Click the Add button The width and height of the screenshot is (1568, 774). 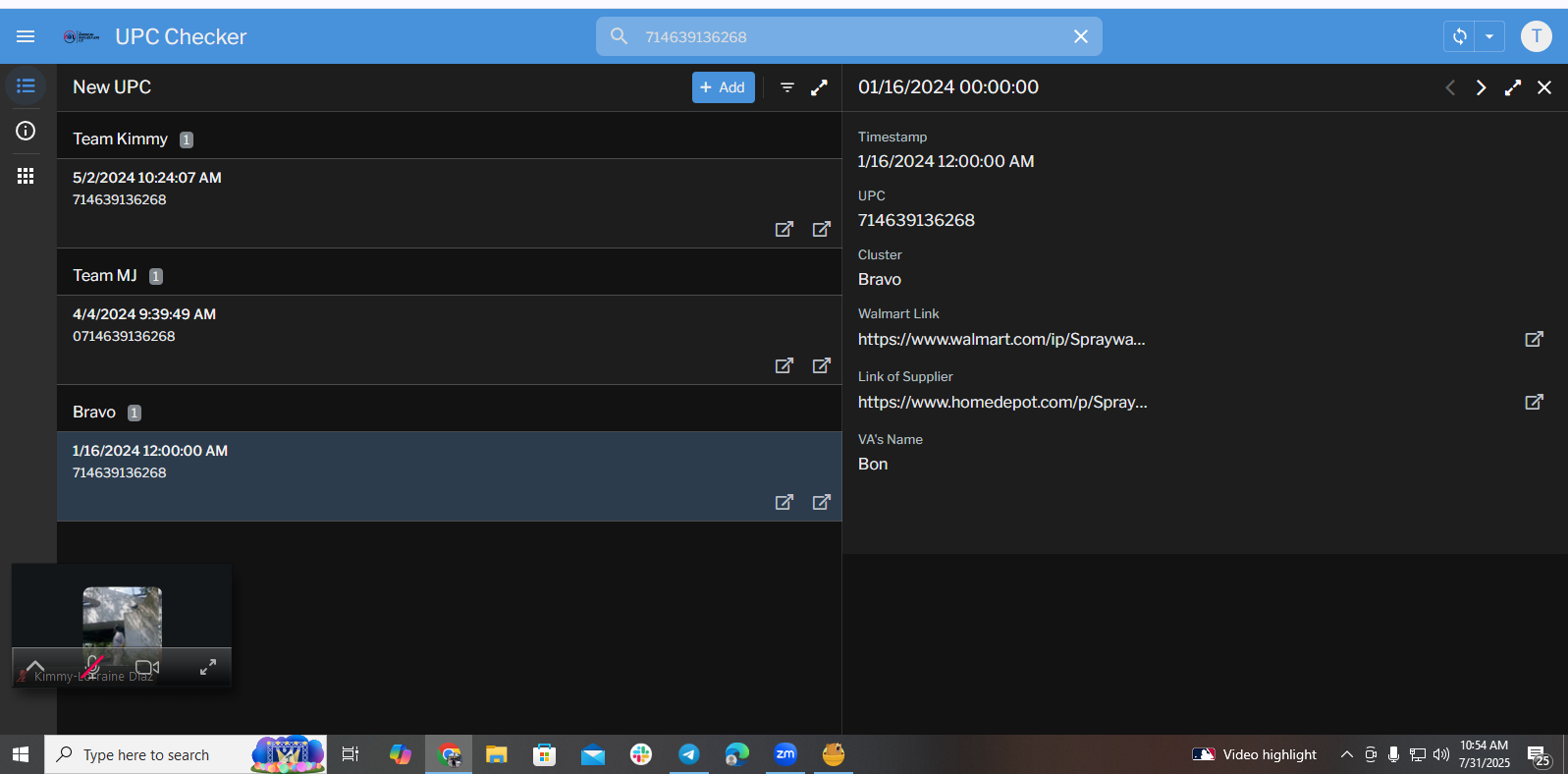point(723,87)
